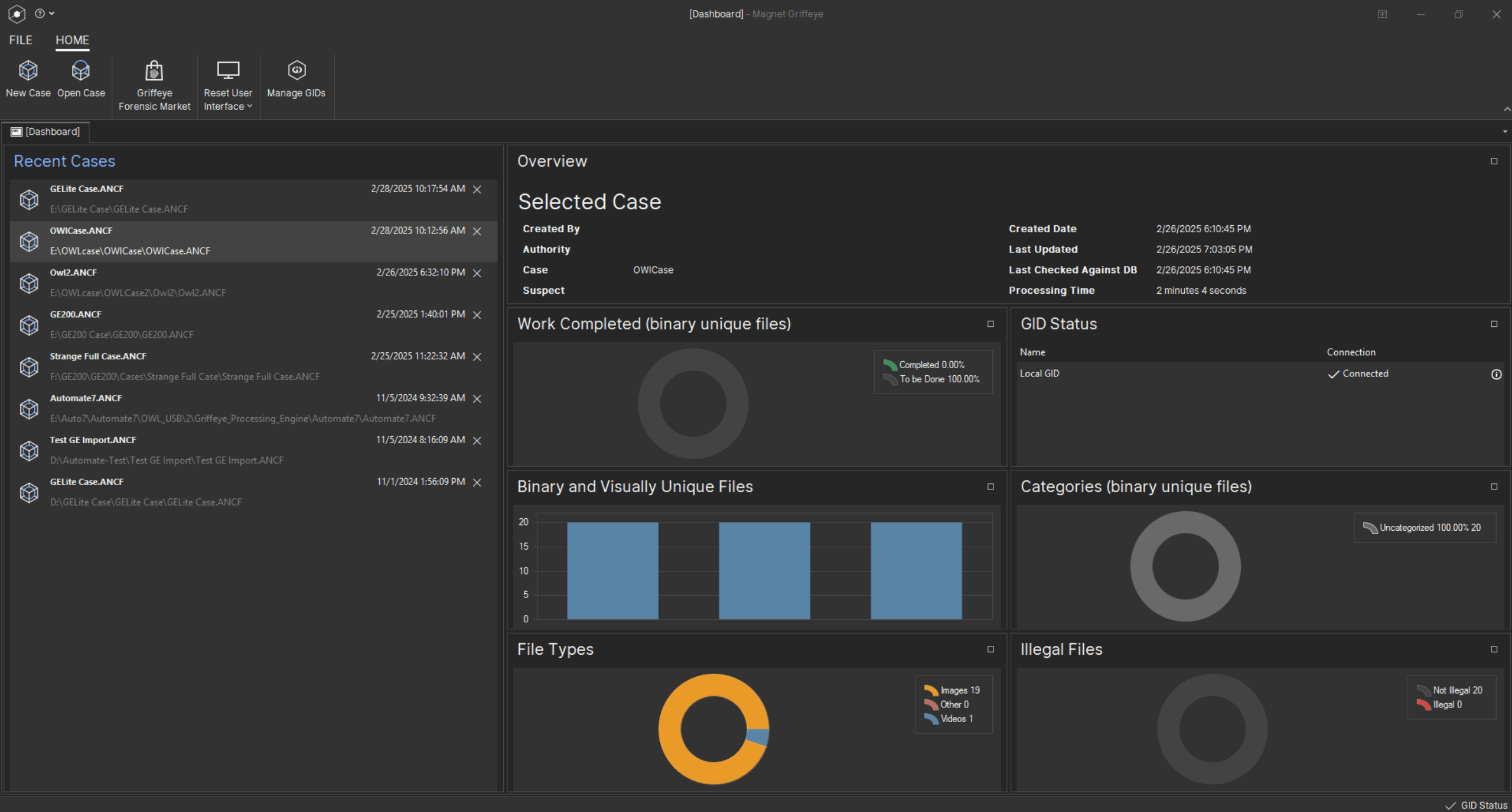Collapse the ribbon with the chevron
This screenshot has height=812, width=1512.
point(1507,109)
